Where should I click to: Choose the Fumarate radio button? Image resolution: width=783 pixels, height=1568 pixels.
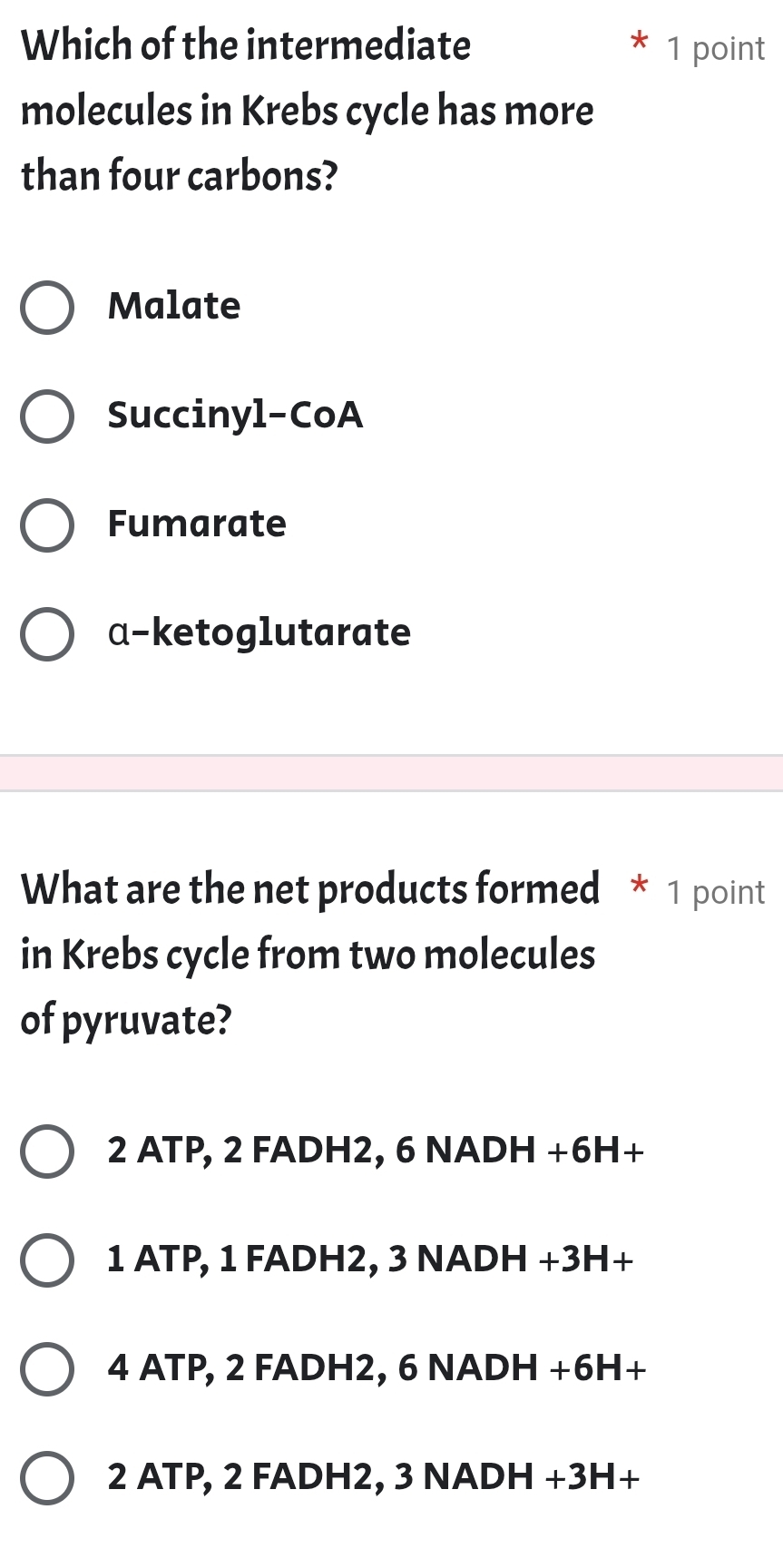(48, 525)
